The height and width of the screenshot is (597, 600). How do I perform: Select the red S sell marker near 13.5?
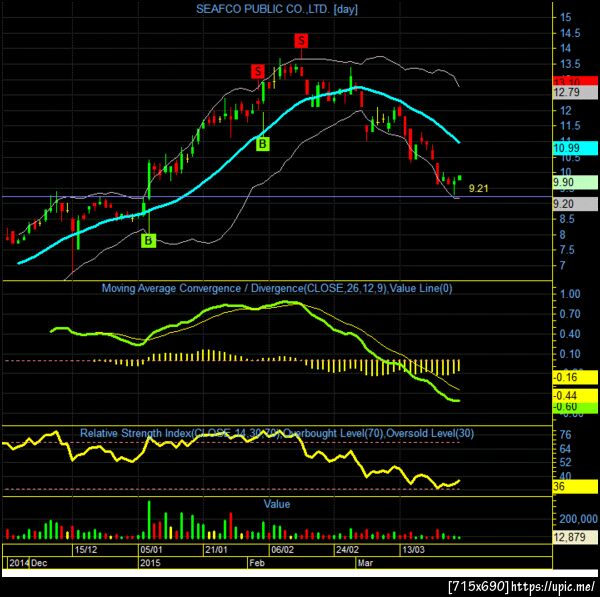point(258,71)
